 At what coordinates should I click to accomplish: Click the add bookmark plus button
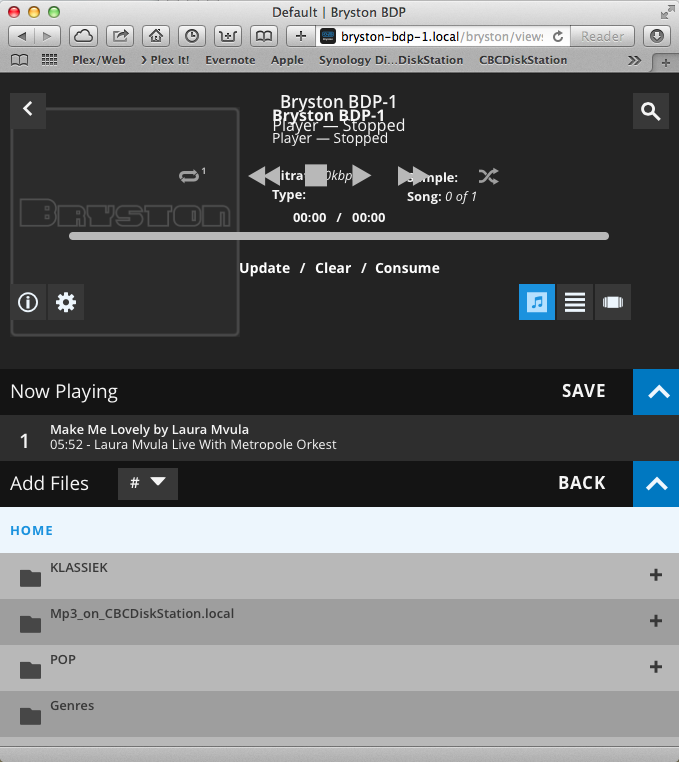click(x=301, y=36)
